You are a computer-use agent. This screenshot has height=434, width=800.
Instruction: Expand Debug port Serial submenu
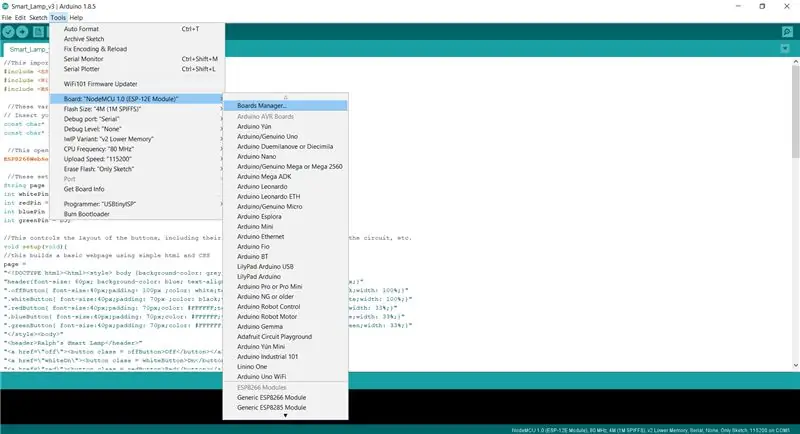(x=137, y=119)
